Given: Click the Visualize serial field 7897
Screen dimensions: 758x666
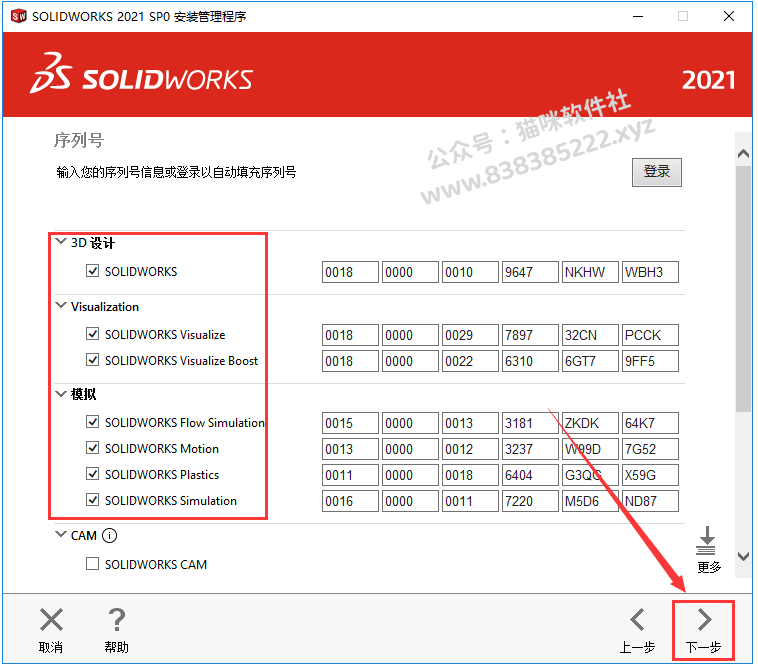Looking at the screenshot, I should point(531,335).
